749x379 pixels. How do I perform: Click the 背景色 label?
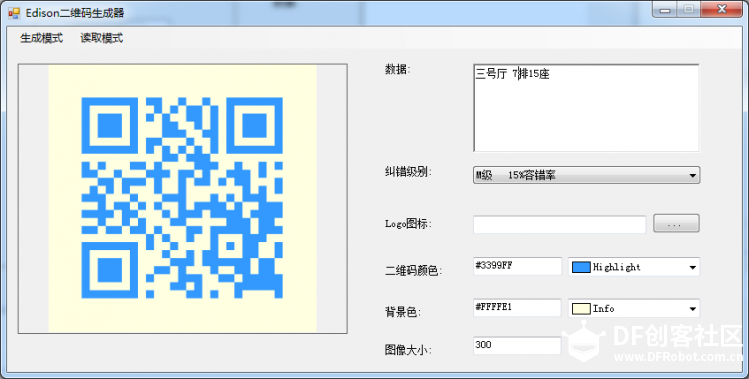(403, 313)
